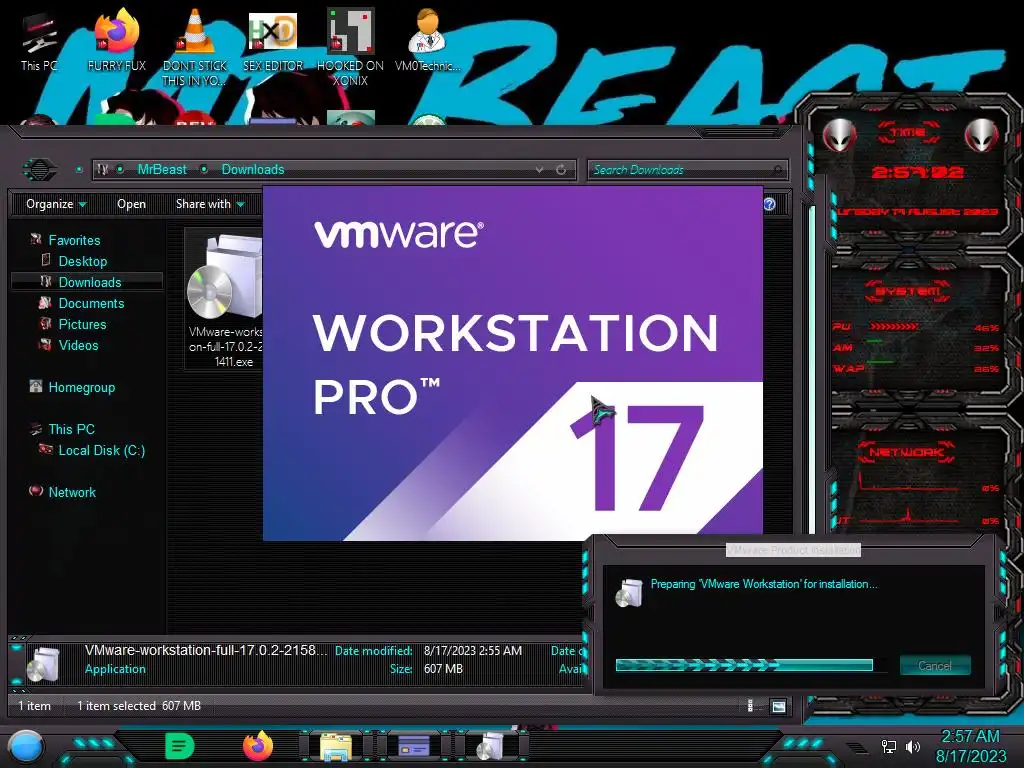Open Firefox from the taskbar
Image resolution: width=1024 pixels, height=768 pixels.
258,746
